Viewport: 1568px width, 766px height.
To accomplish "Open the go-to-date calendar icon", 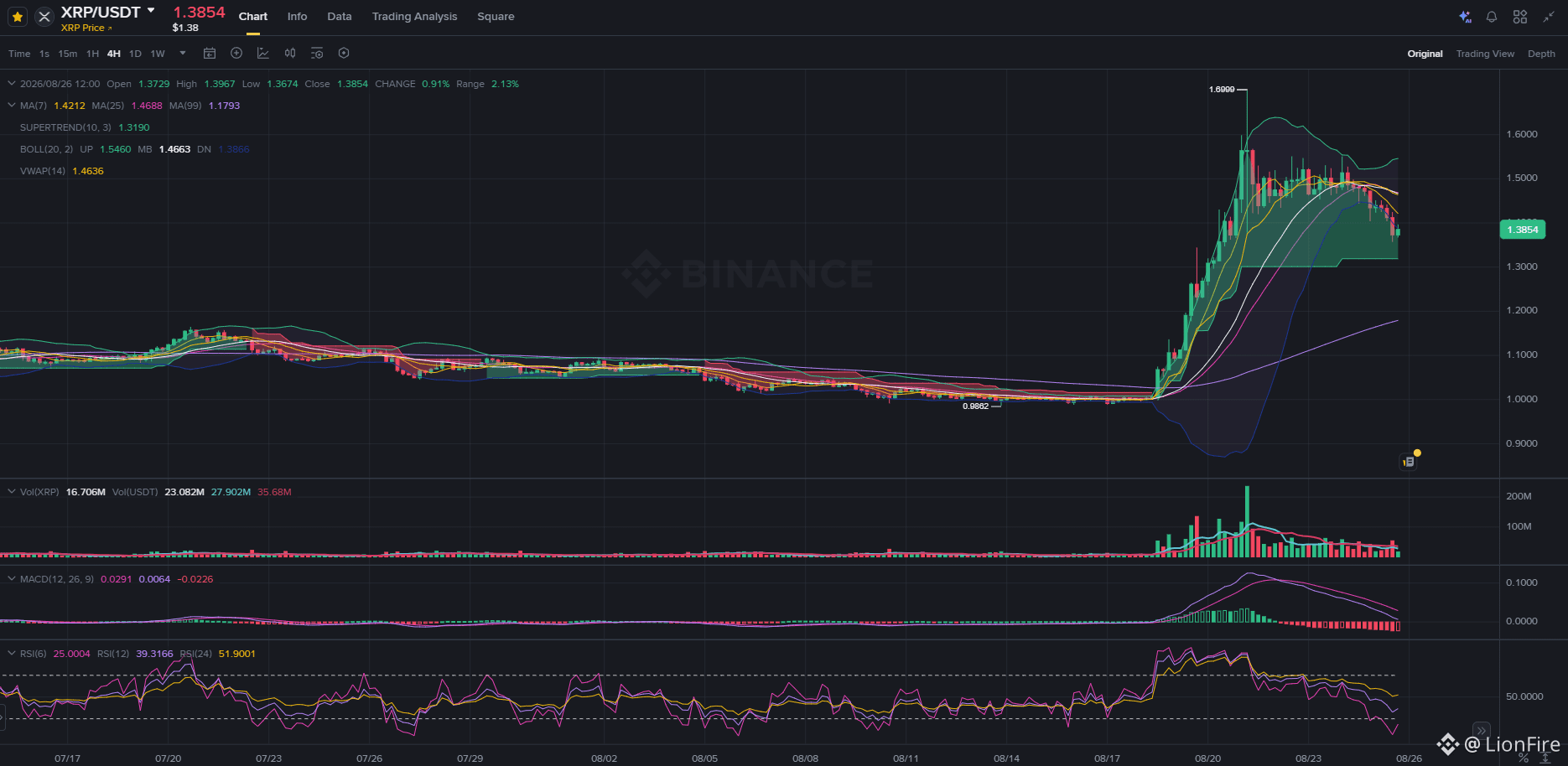I will click(x=210, y=53).
